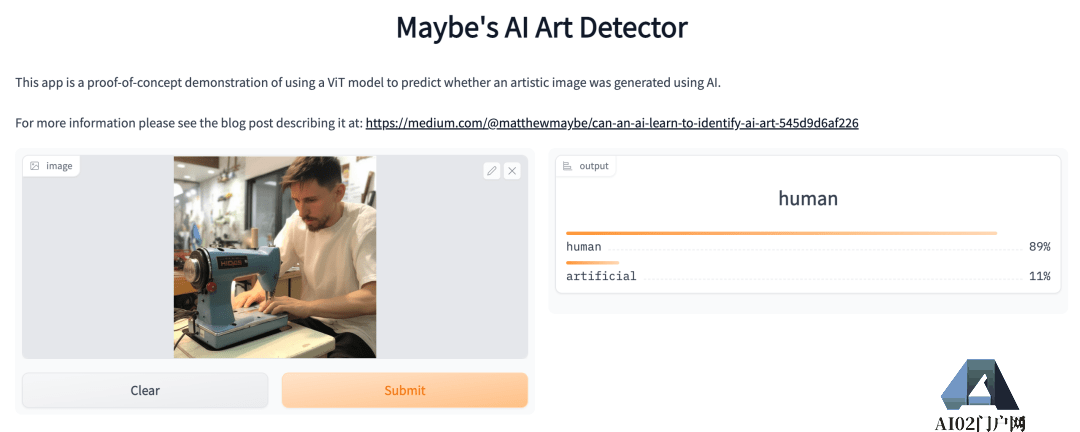Open the medium.com blog post link
The height and width of the screenshot is (432, 1080).
click(612, 123)
